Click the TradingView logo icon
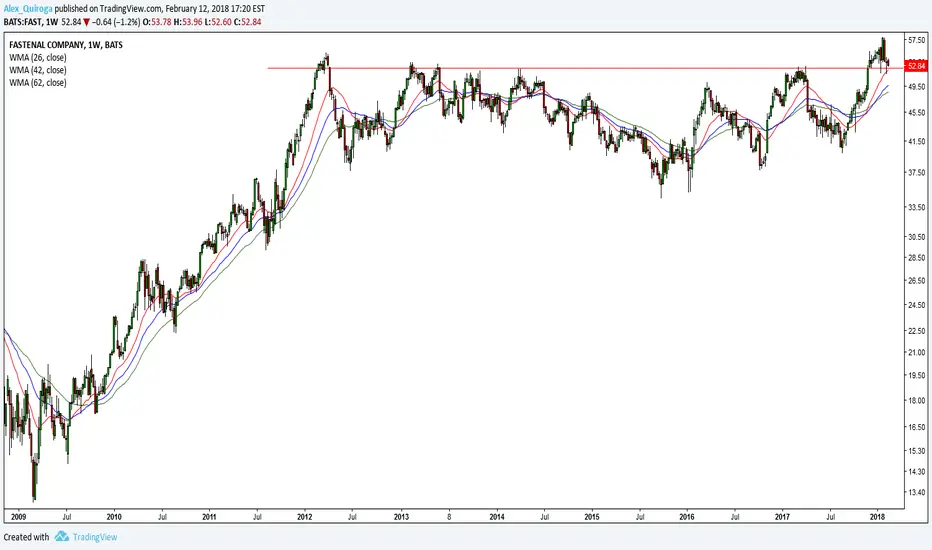This screenshot has height=550, width=932. (x=61, y=536)
